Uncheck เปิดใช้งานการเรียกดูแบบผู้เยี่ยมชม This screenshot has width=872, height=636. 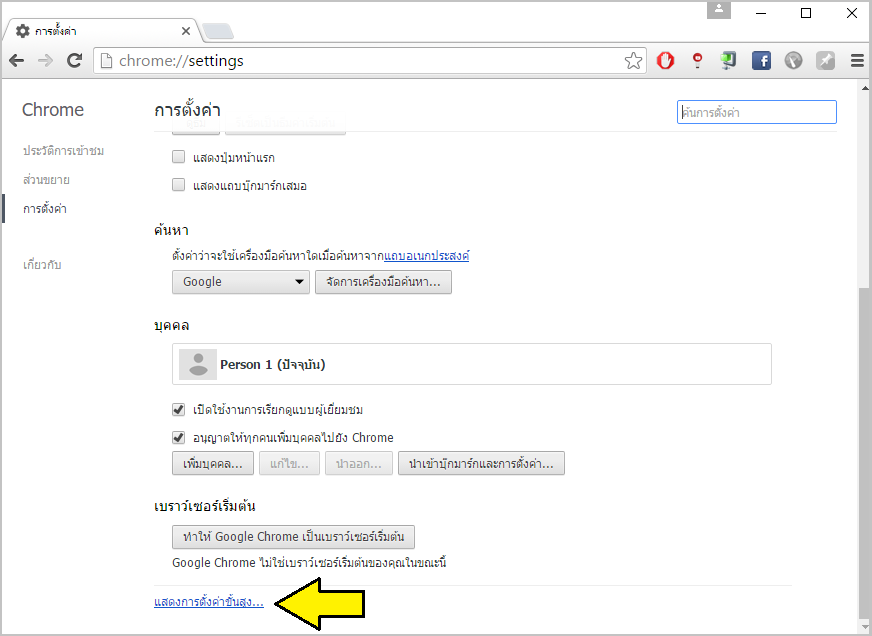179,410
